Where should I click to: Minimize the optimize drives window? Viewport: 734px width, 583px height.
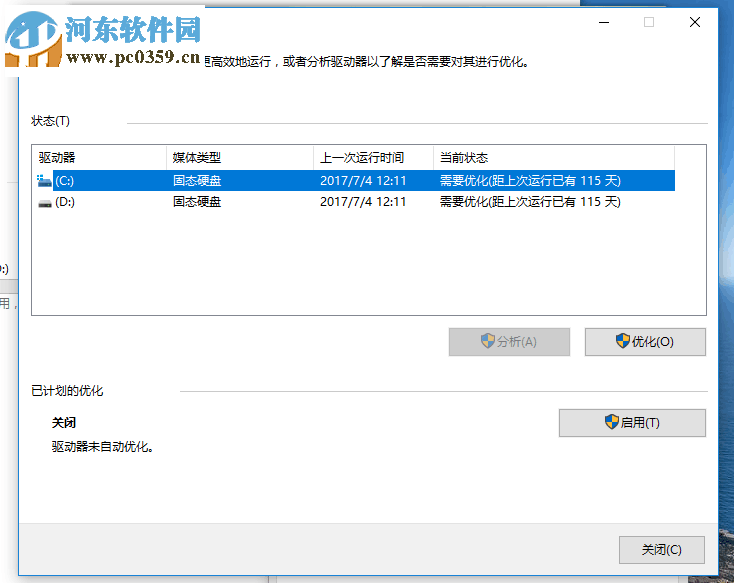[x=604, y=22]
